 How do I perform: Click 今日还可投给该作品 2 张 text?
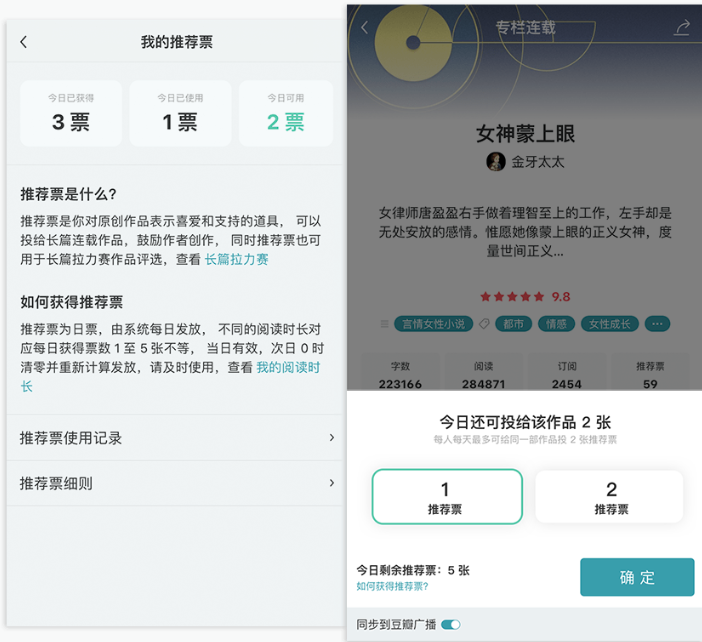[x=525, y=422]
